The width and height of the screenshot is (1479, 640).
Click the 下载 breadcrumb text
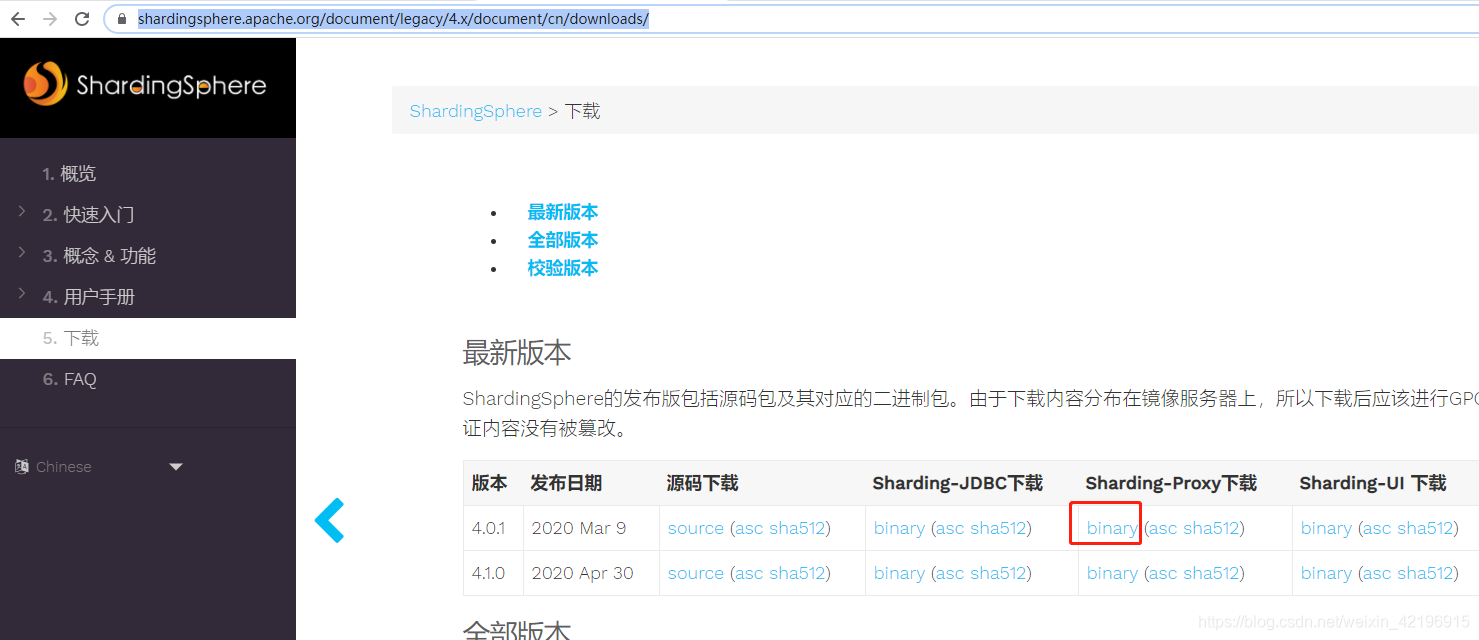tap(582, 111)
